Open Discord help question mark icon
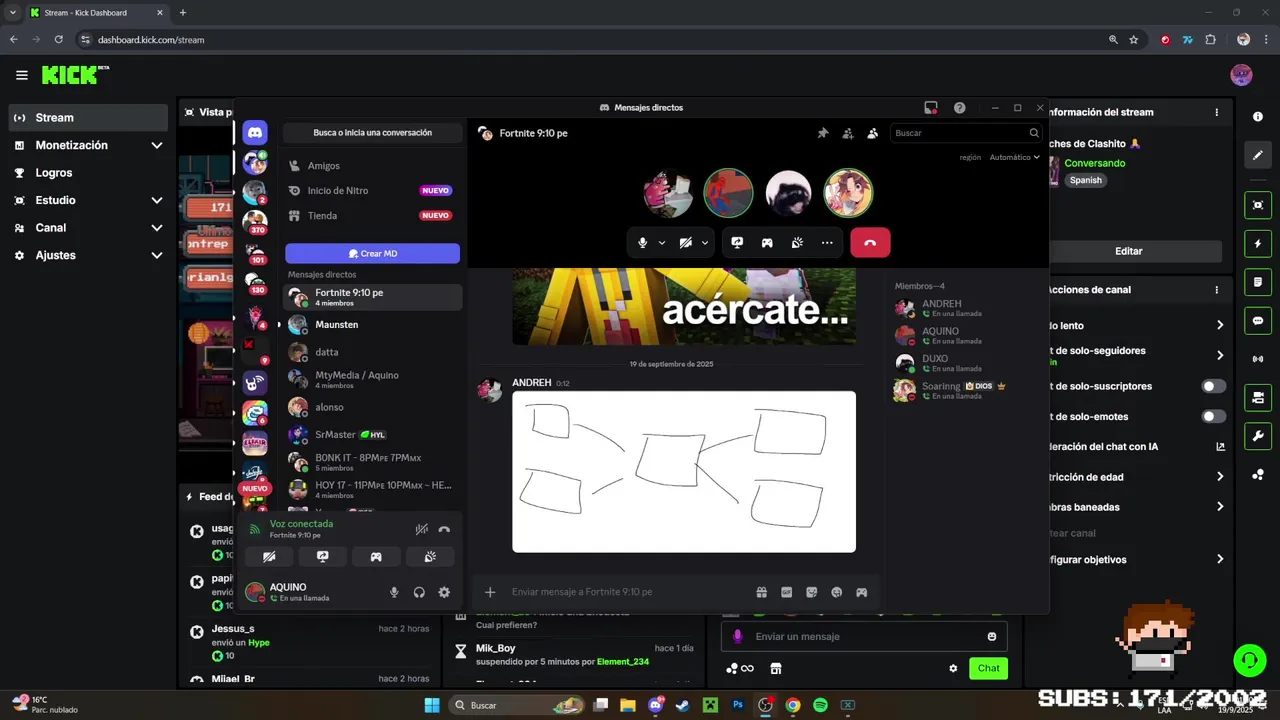Viewport: 1280px width, 720px height. click(x=960, y=107)
